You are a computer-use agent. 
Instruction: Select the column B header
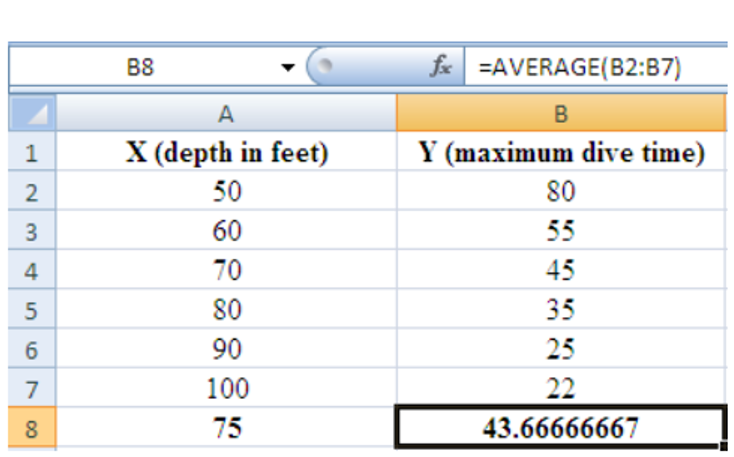561,115
